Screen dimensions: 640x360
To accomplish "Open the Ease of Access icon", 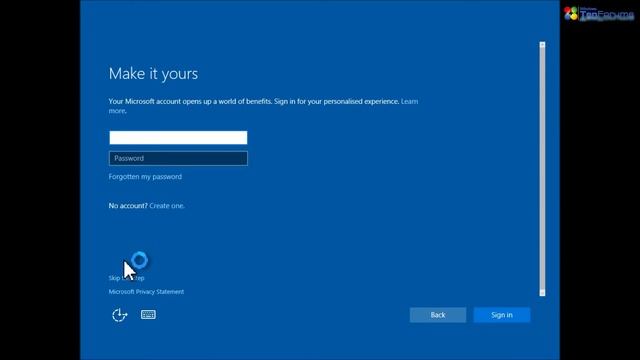I will point(120,315).
